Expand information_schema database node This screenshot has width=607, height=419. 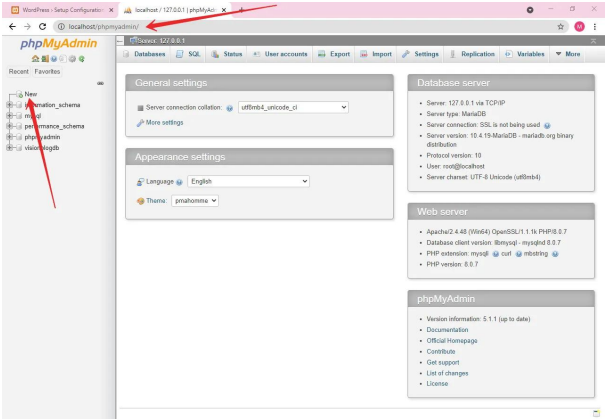(x=10, y=105)
